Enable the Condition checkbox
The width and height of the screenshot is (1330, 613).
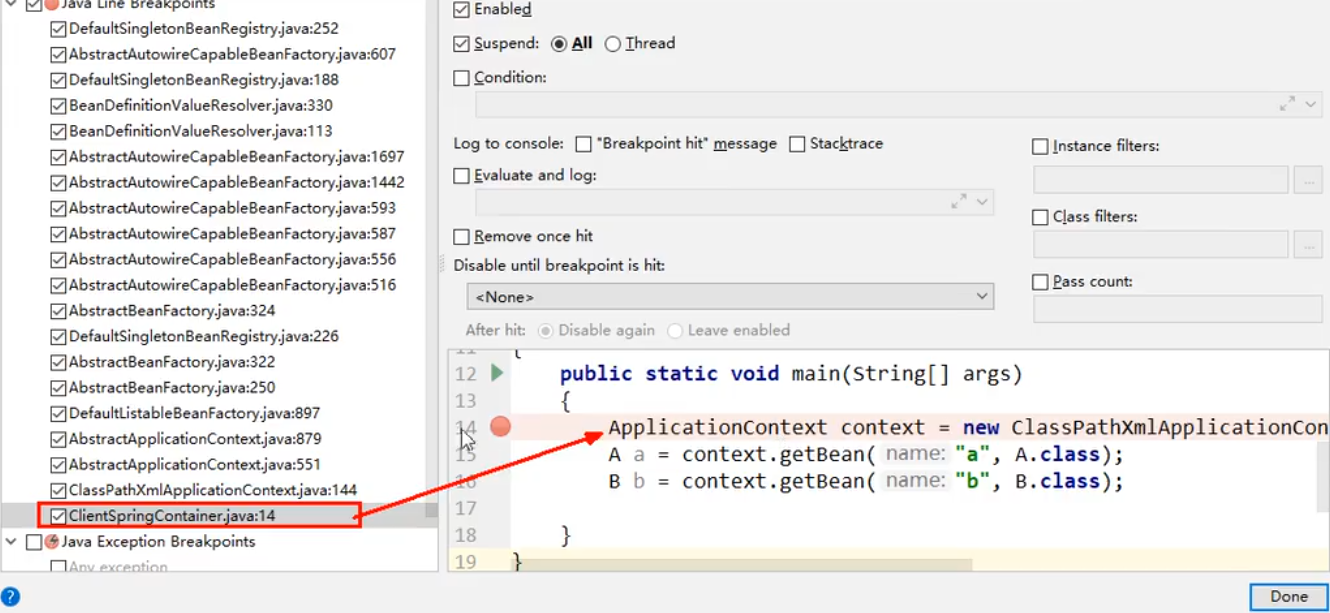[x=461, y=78]
